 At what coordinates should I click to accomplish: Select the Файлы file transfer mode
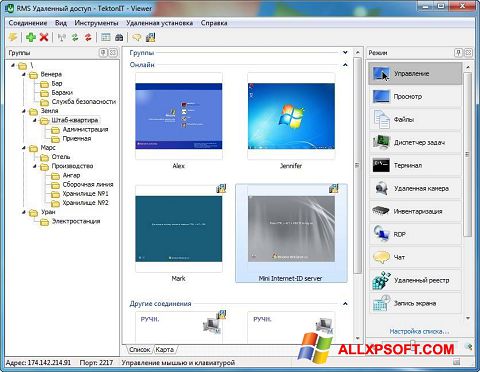[x=415, y=119]
